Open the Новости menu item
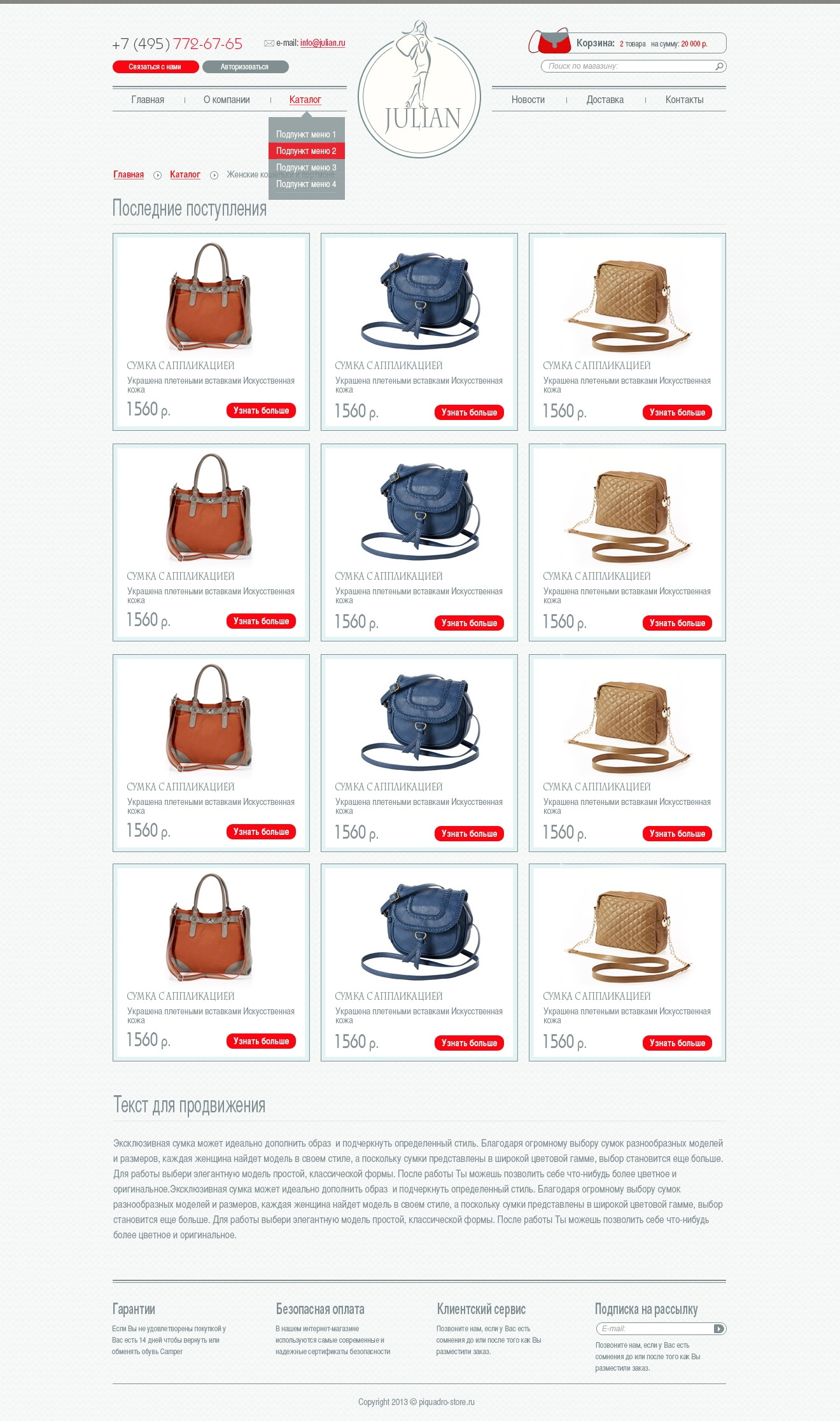This screenshot has width=840, height=1421. pos(528,100)
